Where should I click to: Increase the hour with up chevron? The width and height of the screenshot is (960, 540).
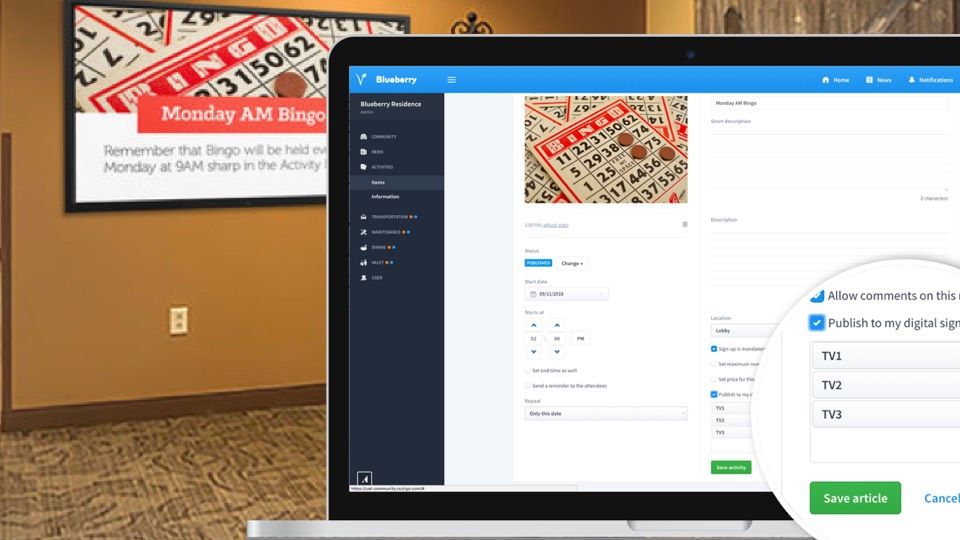point(534,325)
